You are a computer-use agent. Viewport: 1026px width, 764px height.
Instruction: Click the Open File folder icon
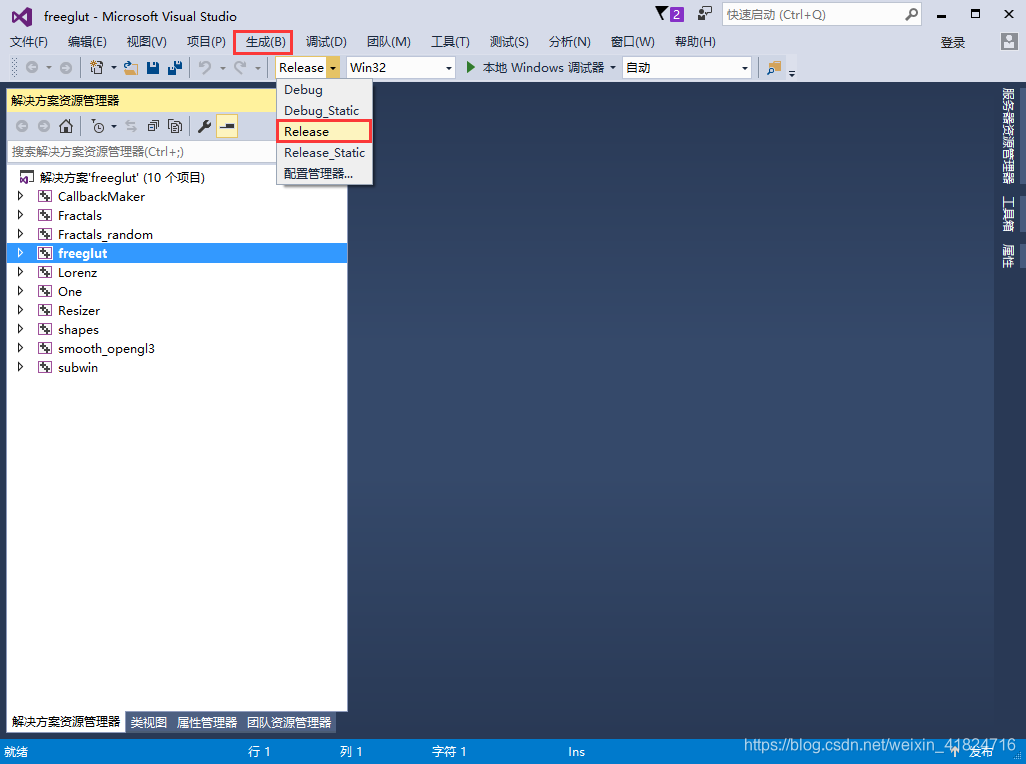coord(131,67)
